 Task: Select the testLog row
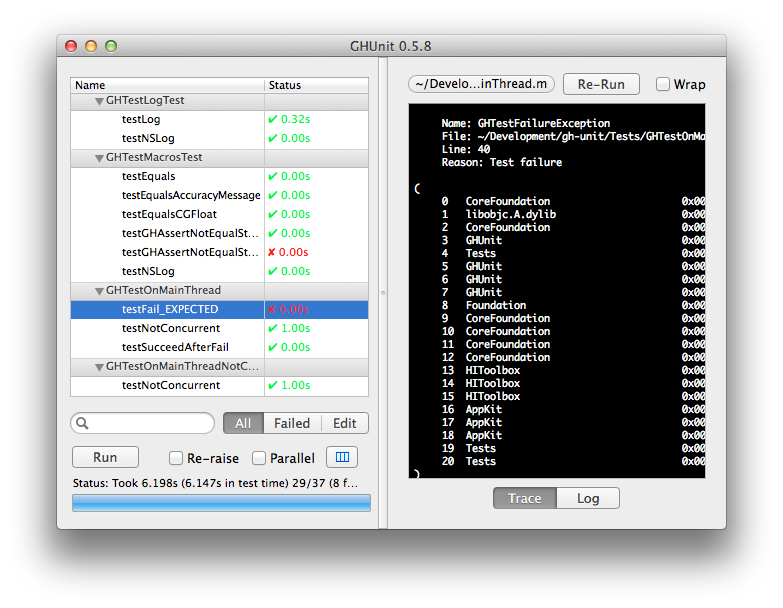(220, 119)
